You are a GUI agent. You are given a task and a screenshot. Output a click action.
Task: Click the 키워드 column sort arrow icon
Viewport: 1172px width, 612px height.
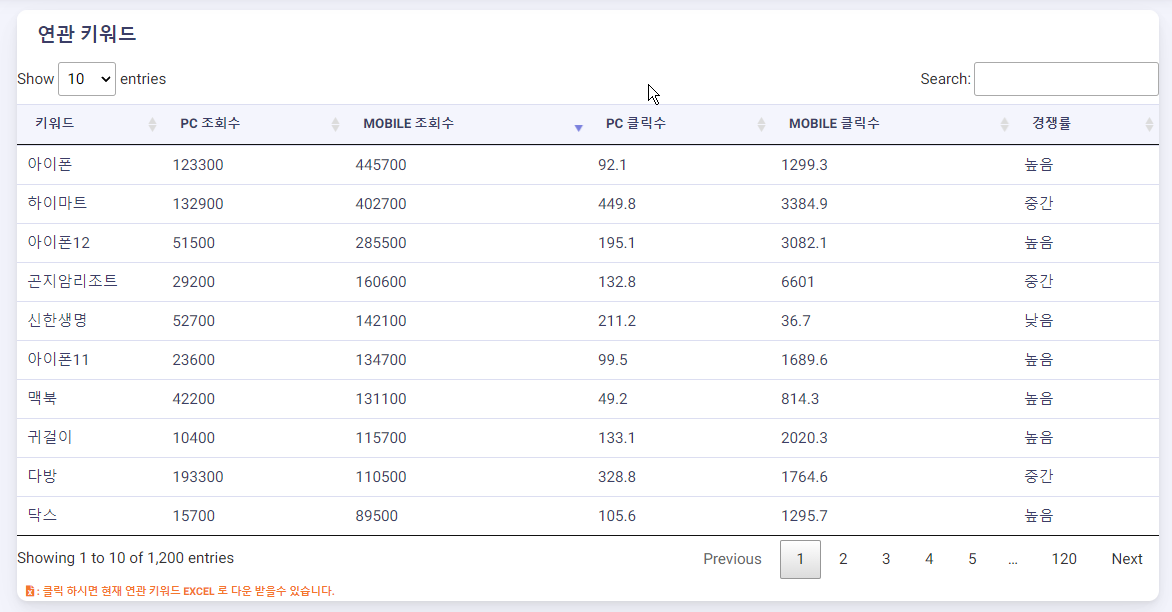coord(151,123)
